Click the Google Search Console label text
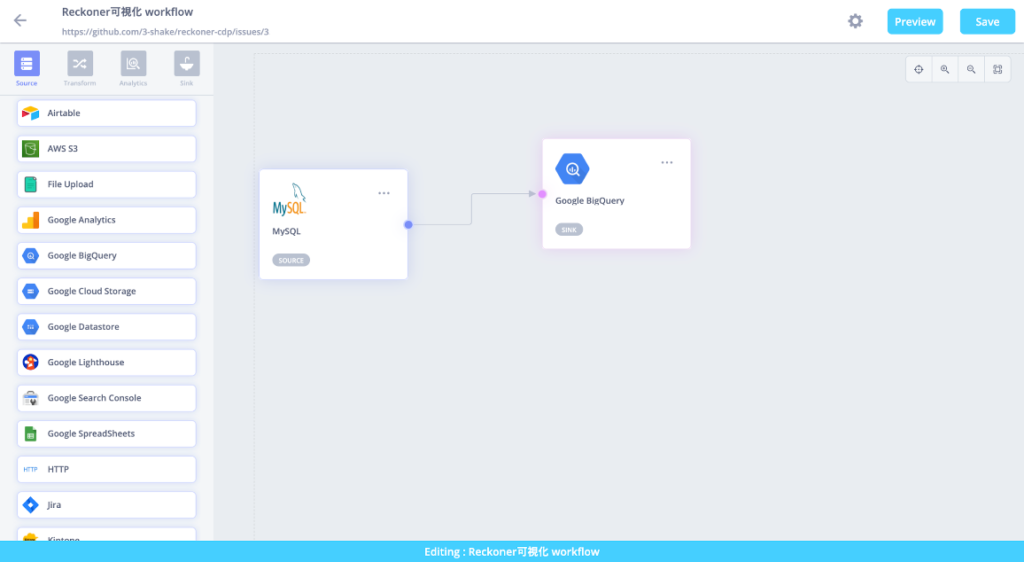The image size is (1024, 562). click(94, 398)
